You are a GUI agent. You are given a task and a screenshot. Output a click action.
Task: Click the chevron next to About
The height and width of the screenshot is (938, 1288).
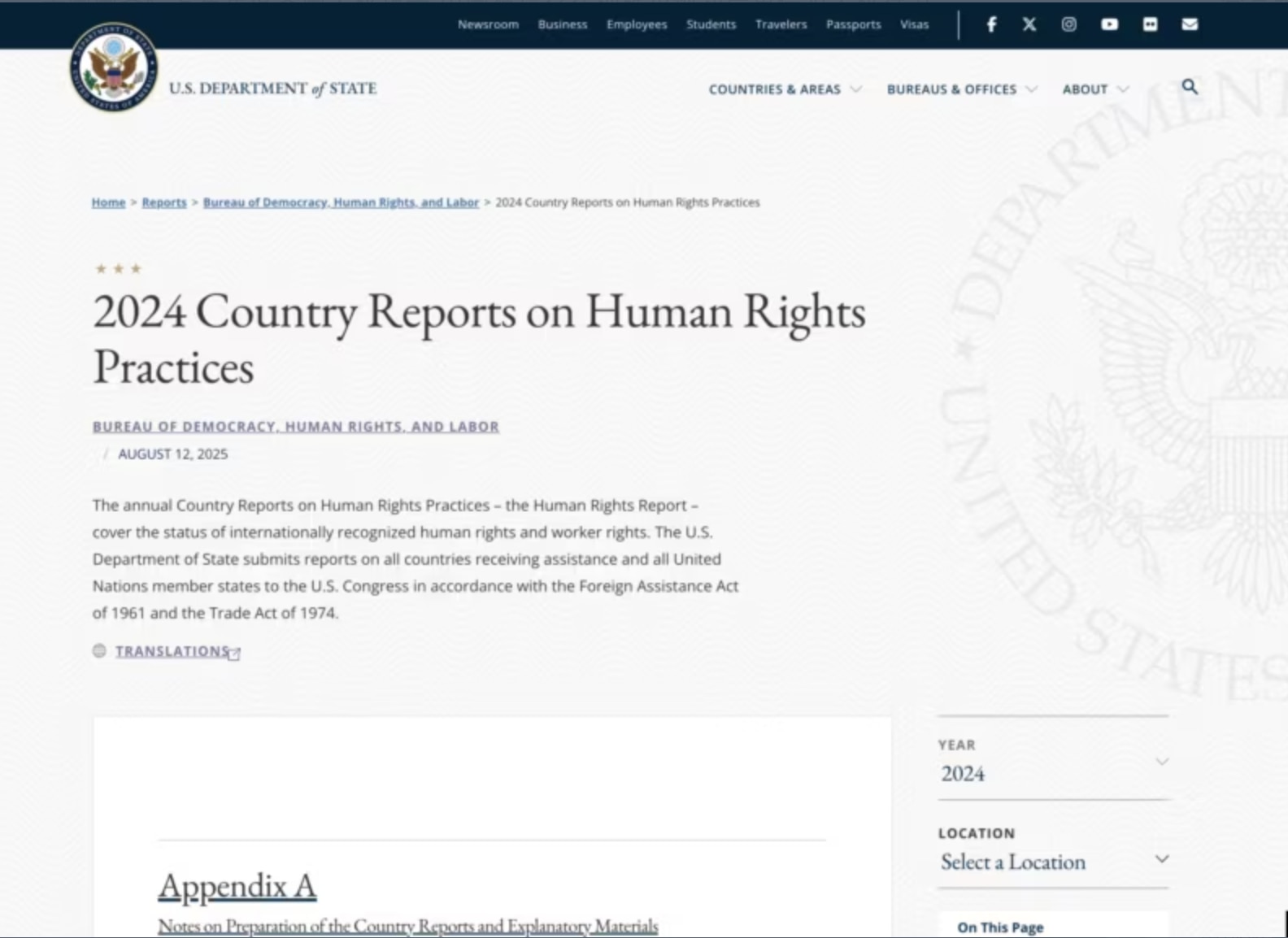click(1123, 89)
